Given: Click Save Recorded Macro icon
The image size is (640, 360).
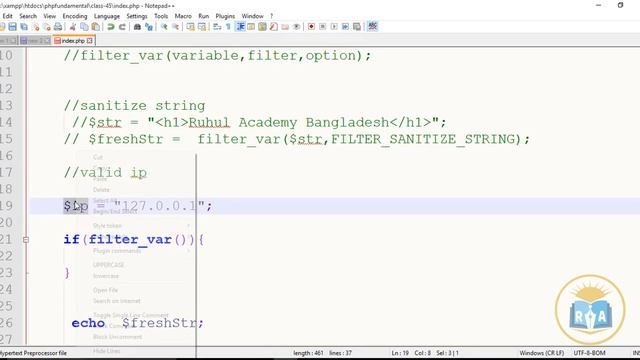Looking at the screenshot, I should coord(357,27).
